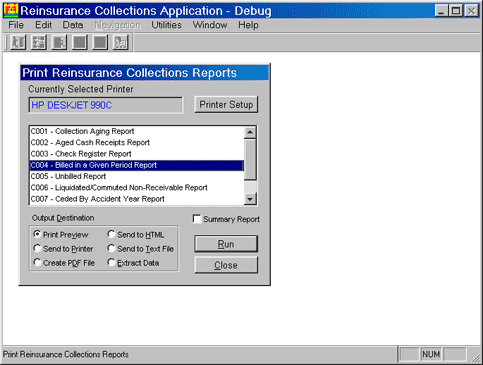This screenshot has height=365, width=483.
Task: Click the report list scroll up arrow
Action: point(250,132)
